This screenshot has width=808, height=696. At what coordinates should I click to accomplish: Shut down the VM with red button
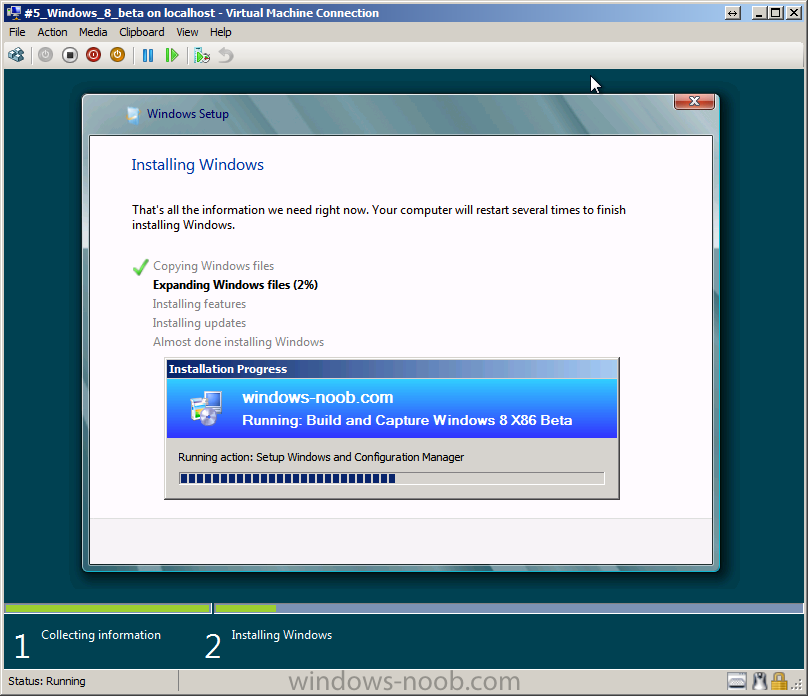click(x=93, y=55)
